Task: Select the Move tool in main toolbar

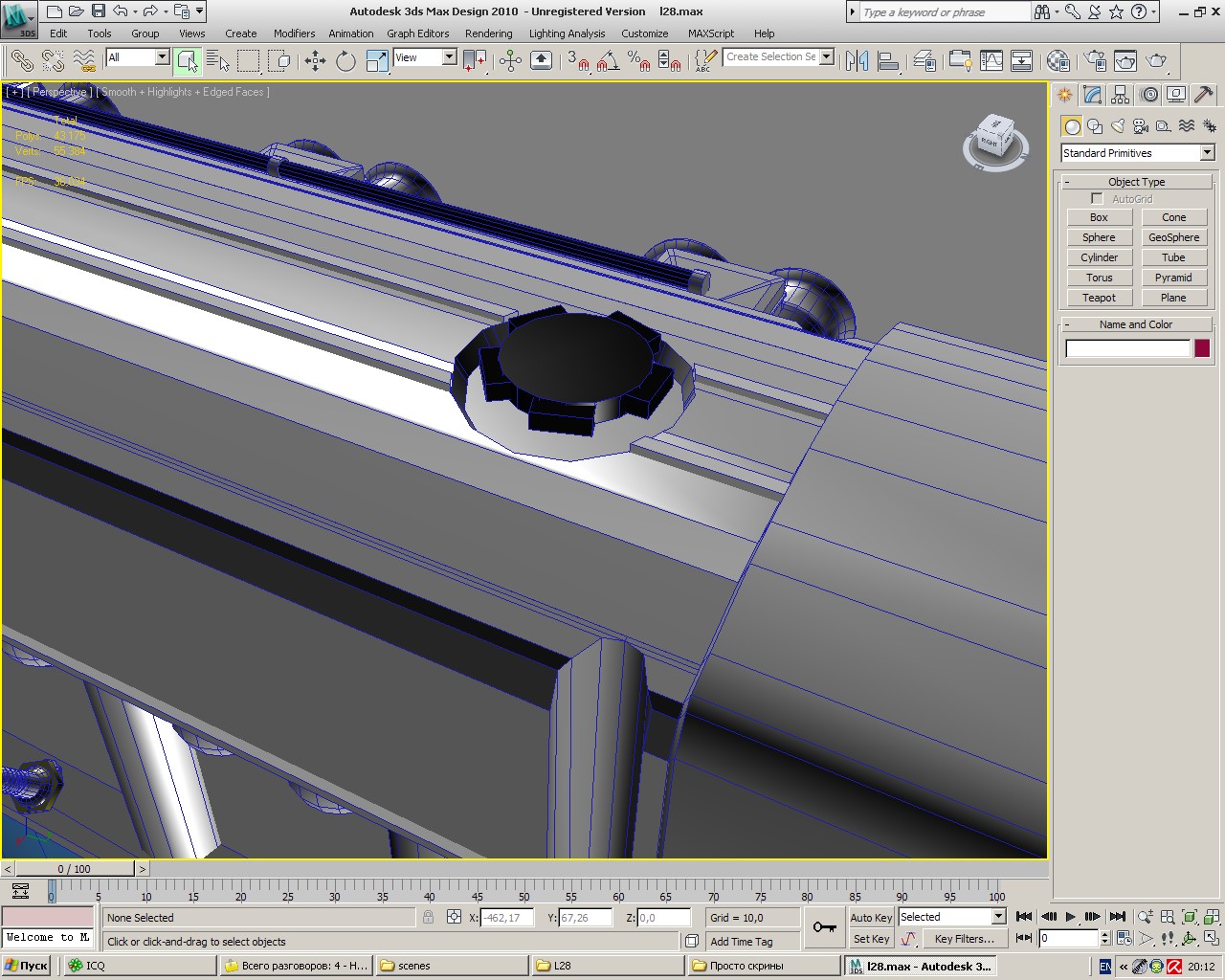Action: click(315, 61)
